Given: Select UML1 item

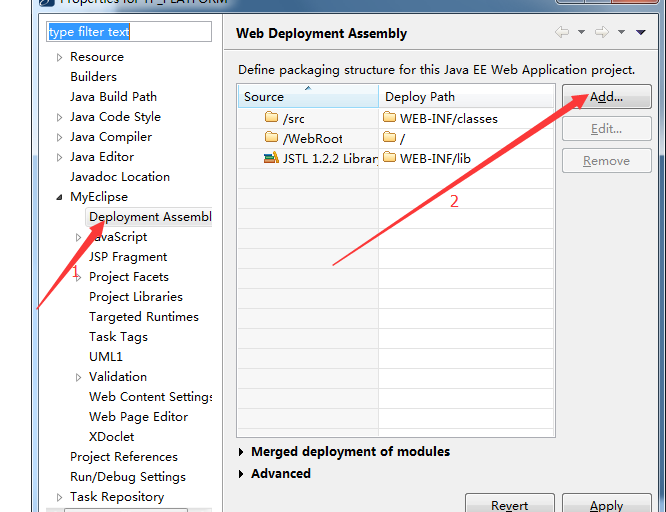Looking at the screenshot, I should pyautogui.click(x=106, y=357).
